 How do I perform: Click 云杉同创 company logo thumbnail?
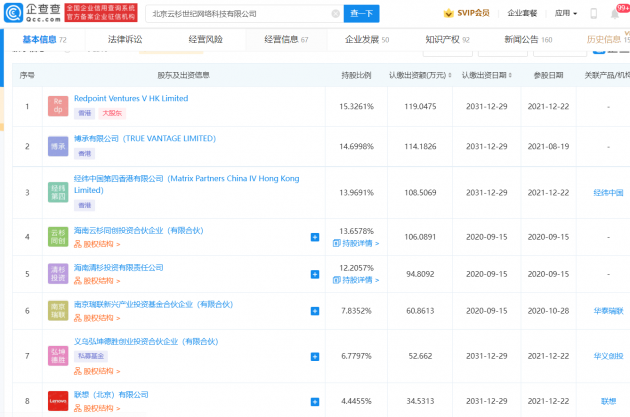(x=58, y=237)
